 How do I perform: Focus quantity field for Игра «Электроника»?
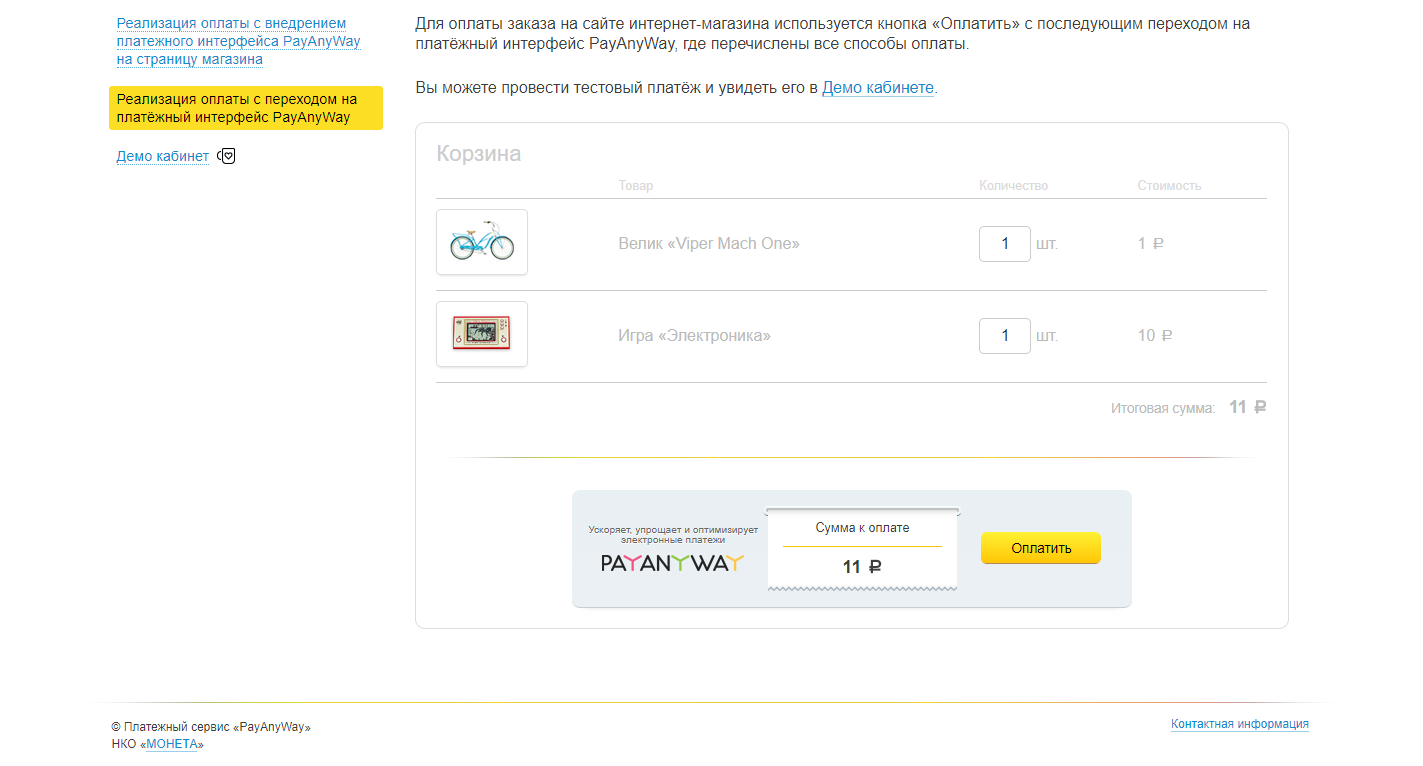[x=1004, y=336]
